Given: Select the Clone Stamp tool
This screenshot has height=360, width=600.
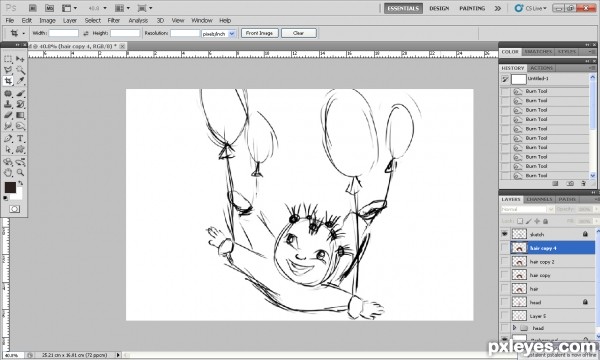Looking at the screenshot, I should click(8, 104).
